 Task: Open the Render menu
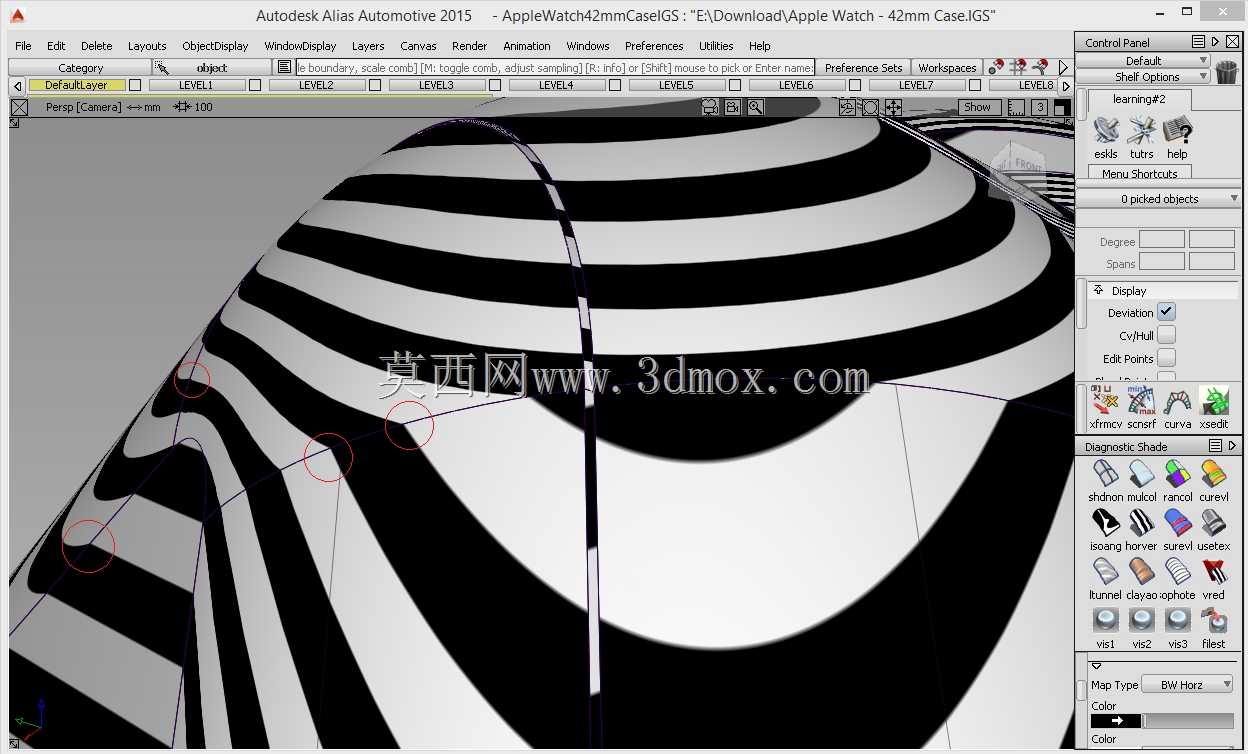tap(469, 46)
